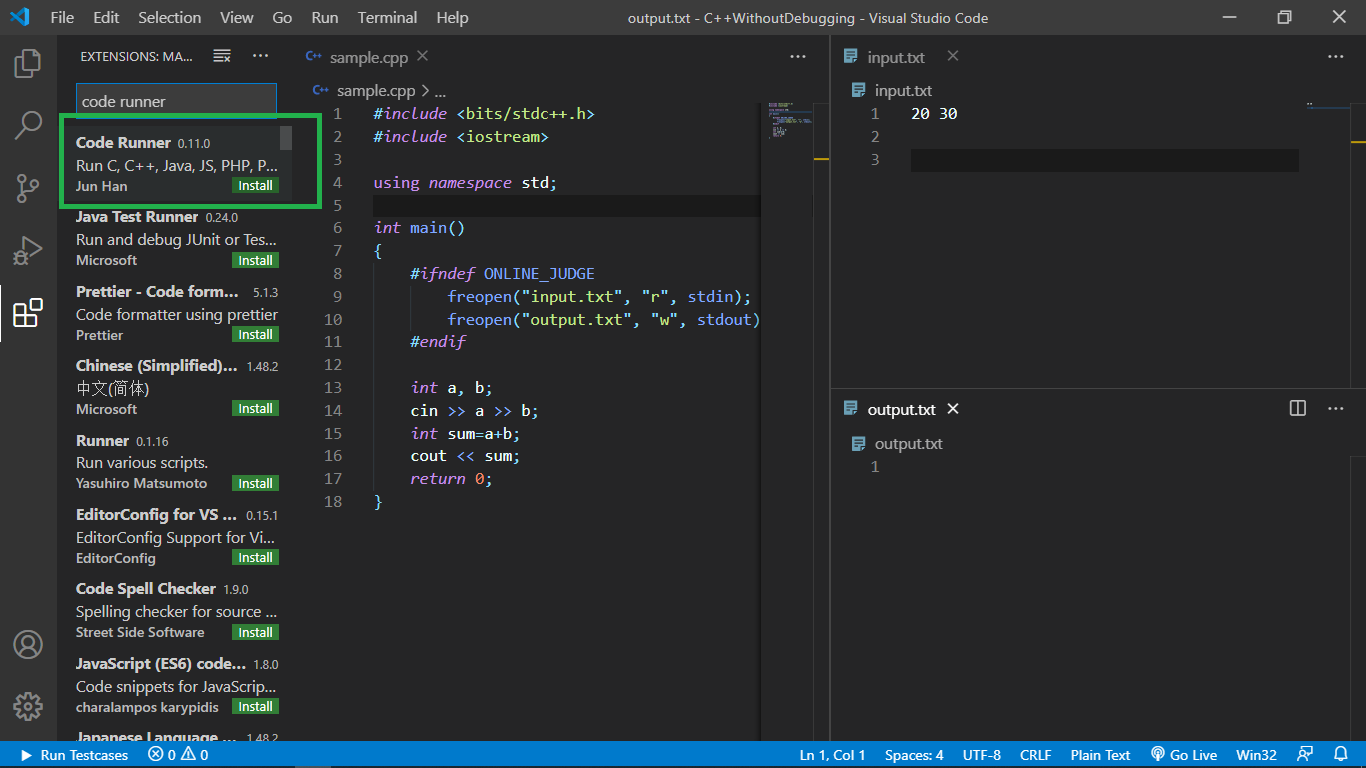Open extensions panel More Actions menu
Screen dimensions: 1366x768
pyautogui.click(x=260, y=56)
